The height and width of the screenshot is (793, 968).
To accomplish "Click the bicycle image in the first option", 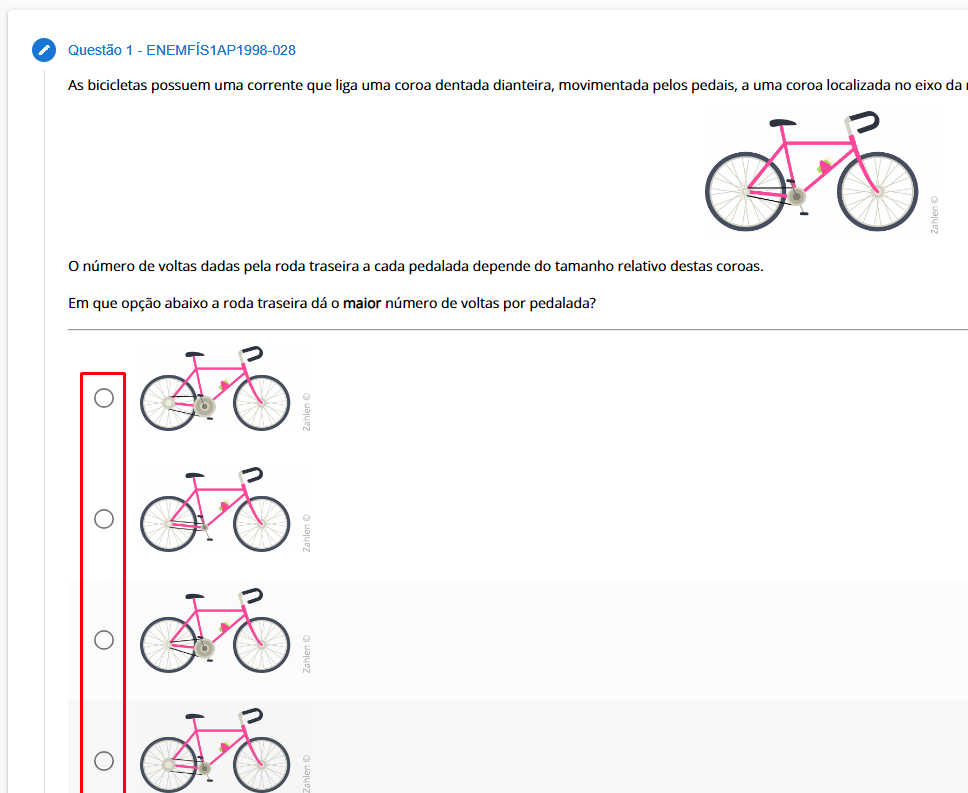I will coord(215,390).
